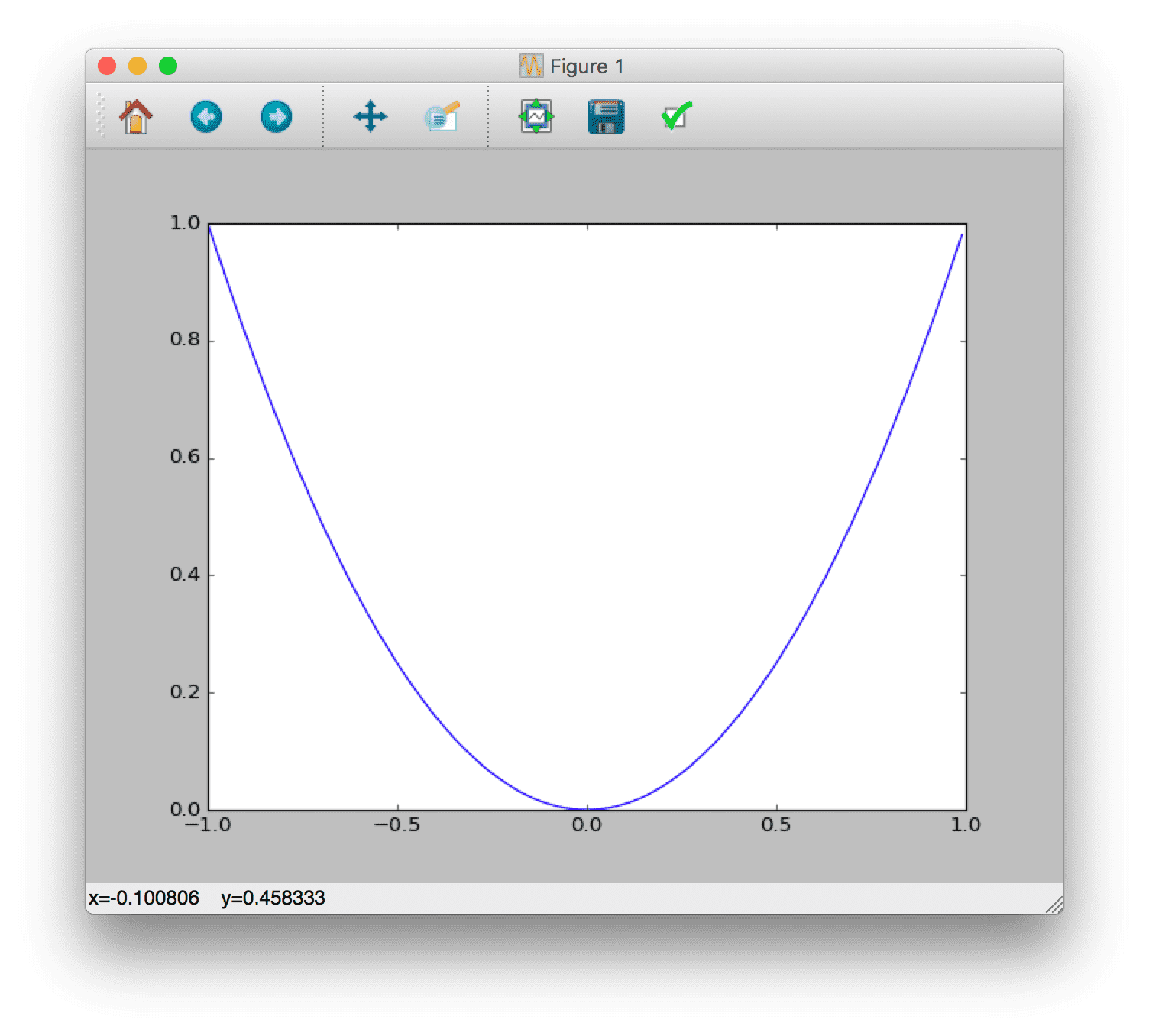Go back to previous view arrow
The height and width of the screenshot is (1036, 1149).
pos(206,118)
